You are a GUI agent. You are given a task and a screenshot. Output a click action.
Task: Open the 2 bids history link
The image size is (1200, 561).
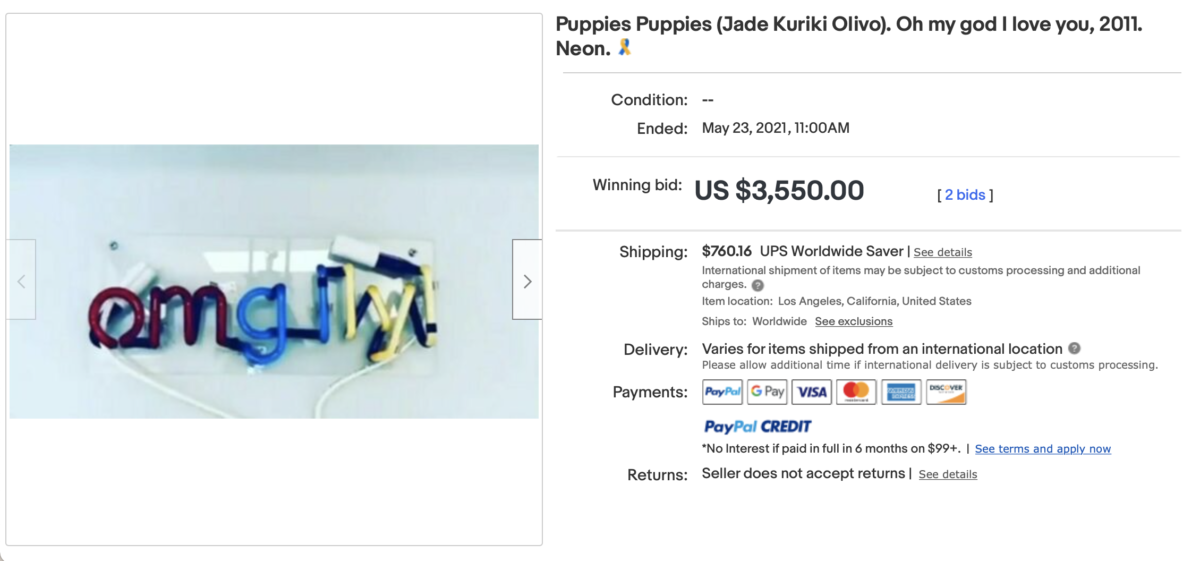[x=964, y=195]
